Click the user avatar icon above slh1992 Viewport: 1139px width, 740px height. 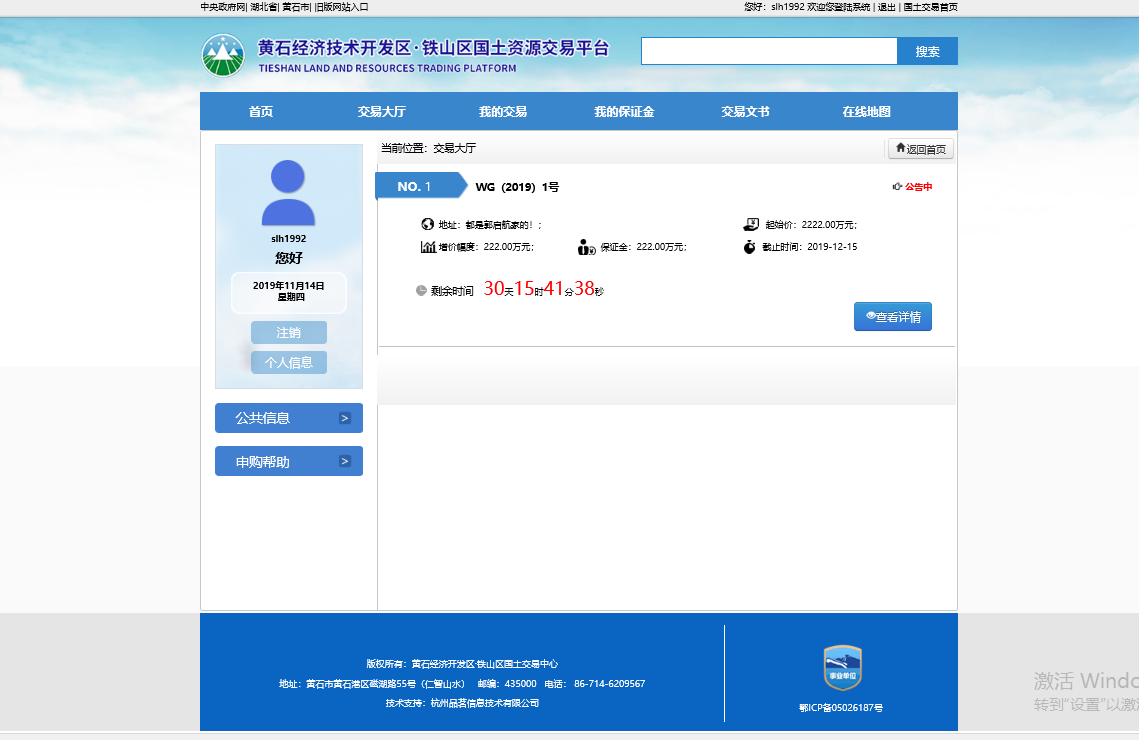click(288, 193)
